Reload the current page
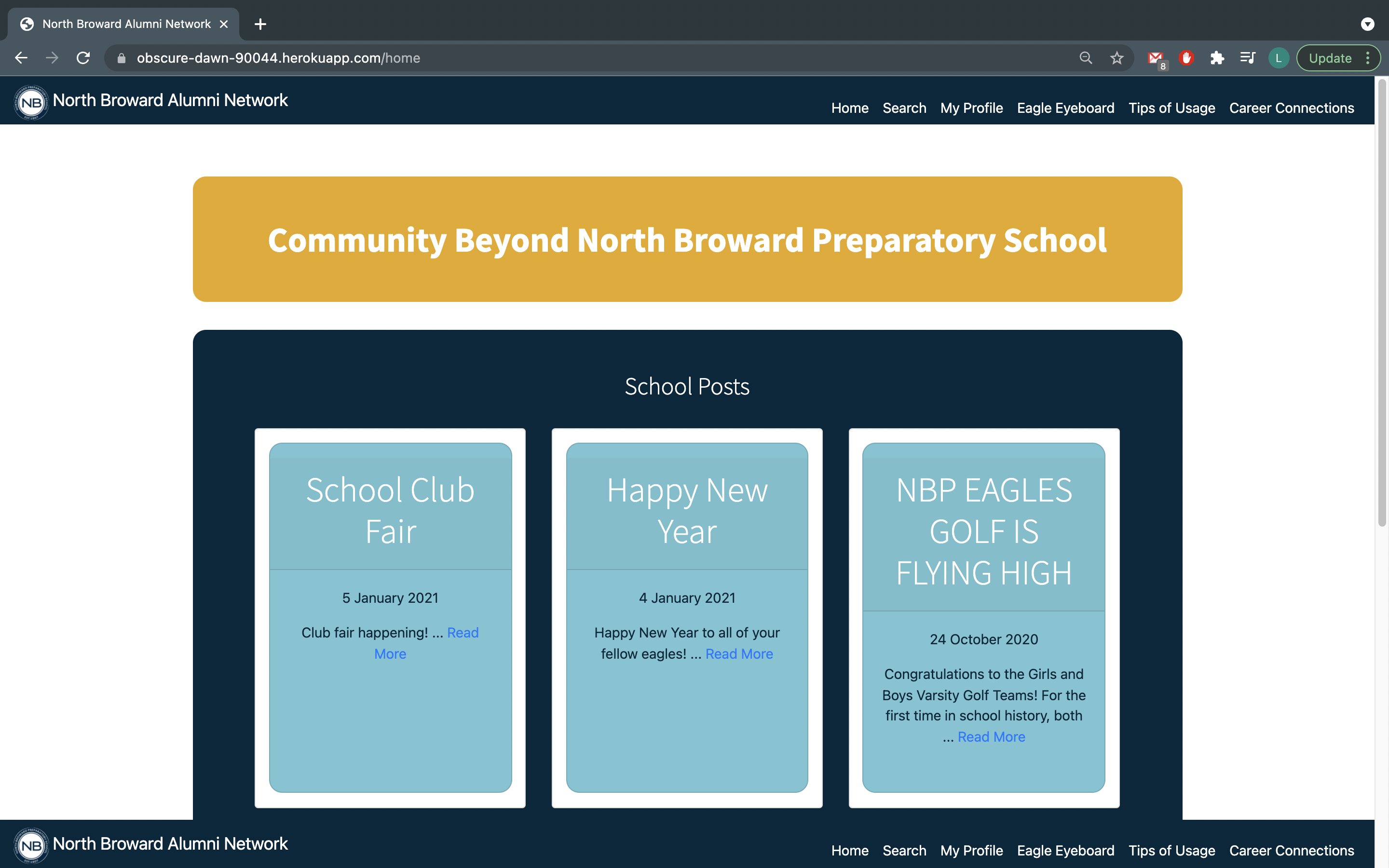The height and width of the screenshot is (868, 1389). (83, 58)
